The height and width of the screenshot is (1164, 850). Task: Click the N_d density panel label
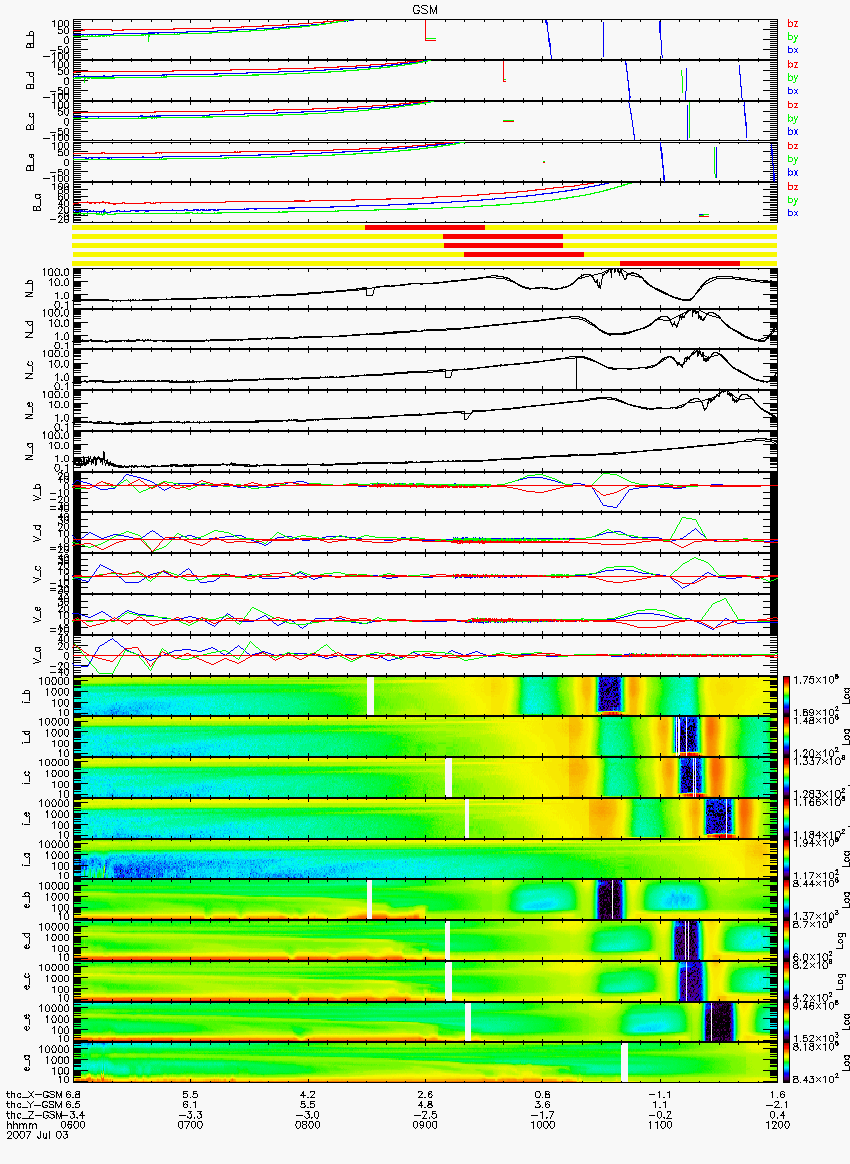pos(31,329)
